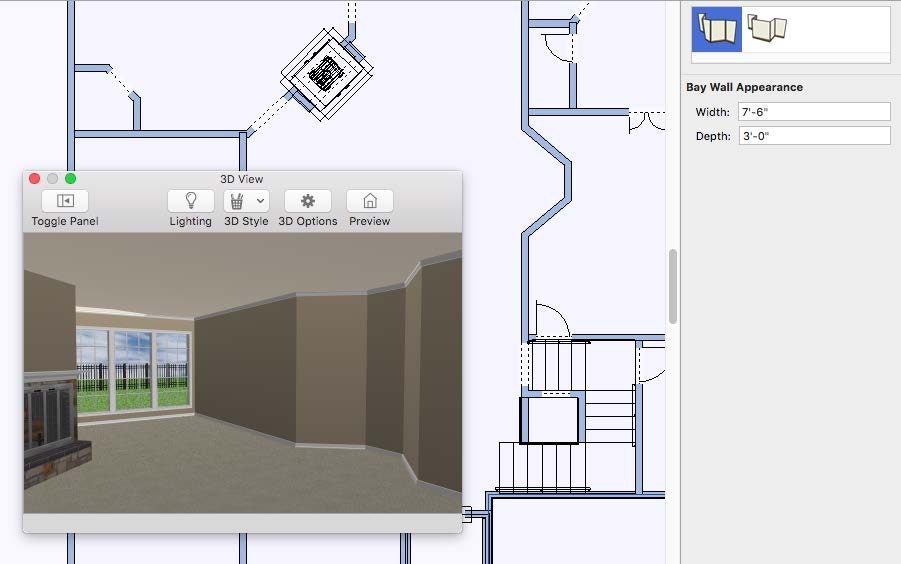Click the bay wall Depth input field
The height and width of the screenshot is (564, 901).
tap(814, 136)
